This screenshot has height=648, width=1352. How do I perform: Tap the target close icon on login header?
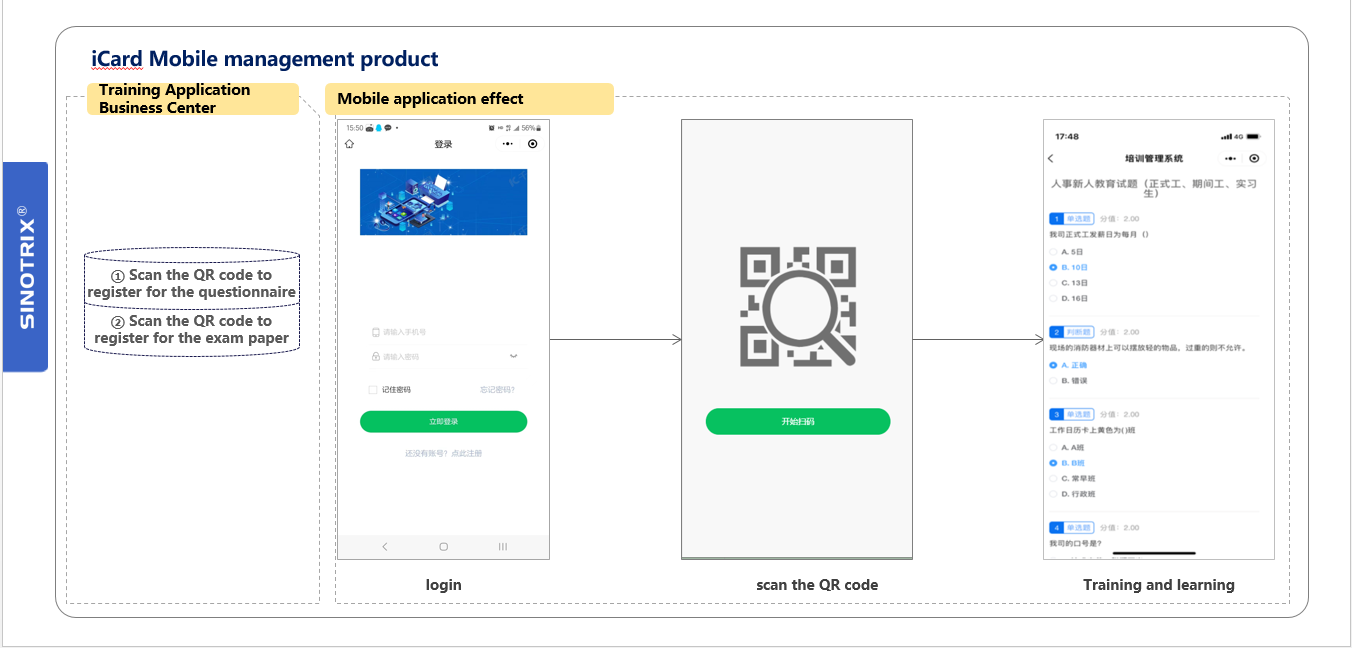pyautogui.click(x=532, y=144)
